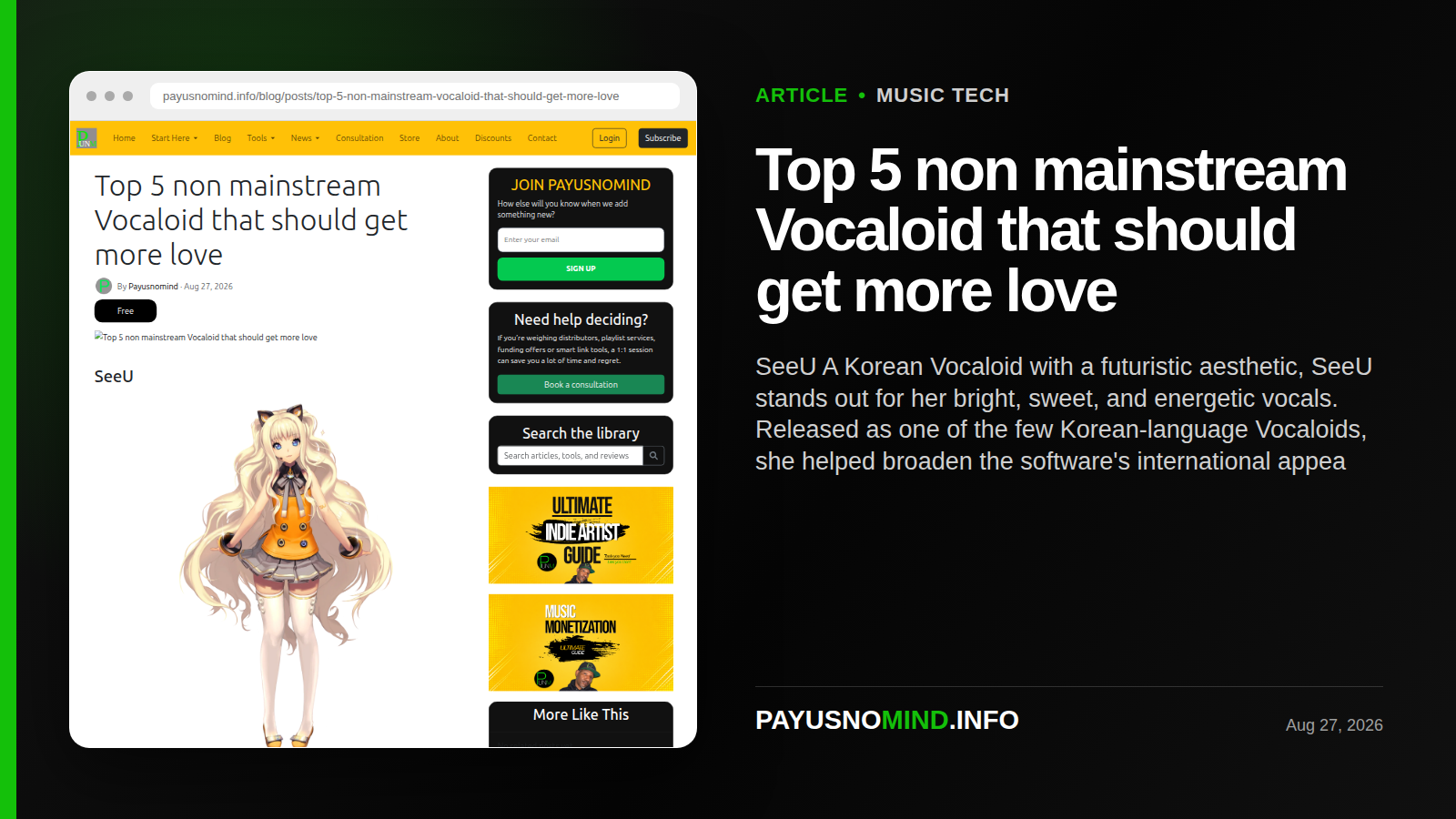Select Store in the navigation bar

click(x=409, y=138)
